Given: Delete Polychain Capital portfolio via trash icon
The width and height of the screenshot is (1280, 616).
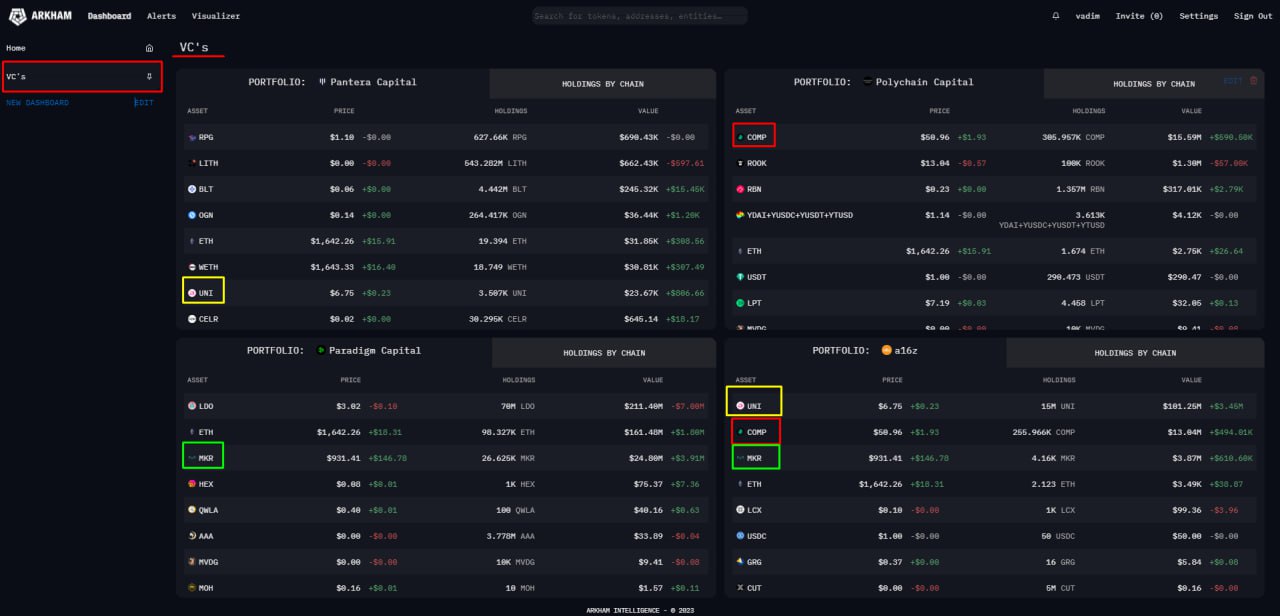Looking at the screenshot, I should 1254,81.
